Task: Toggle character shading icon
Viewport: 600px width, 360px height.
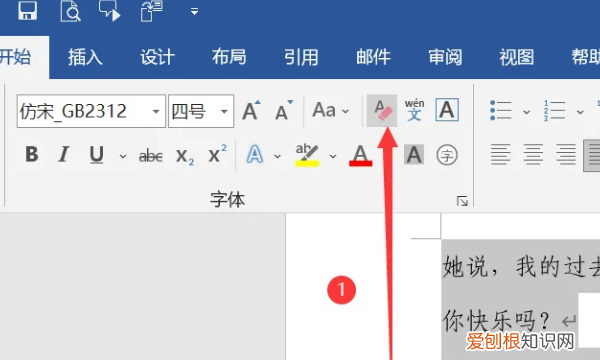Action: pos(414,155)
